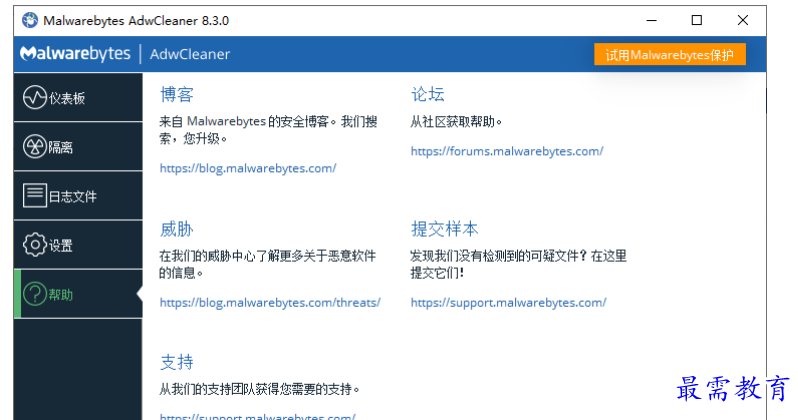Open the forums.malwarebytes.com link
This screenshot has height=420, width=798.
point(507,151)
